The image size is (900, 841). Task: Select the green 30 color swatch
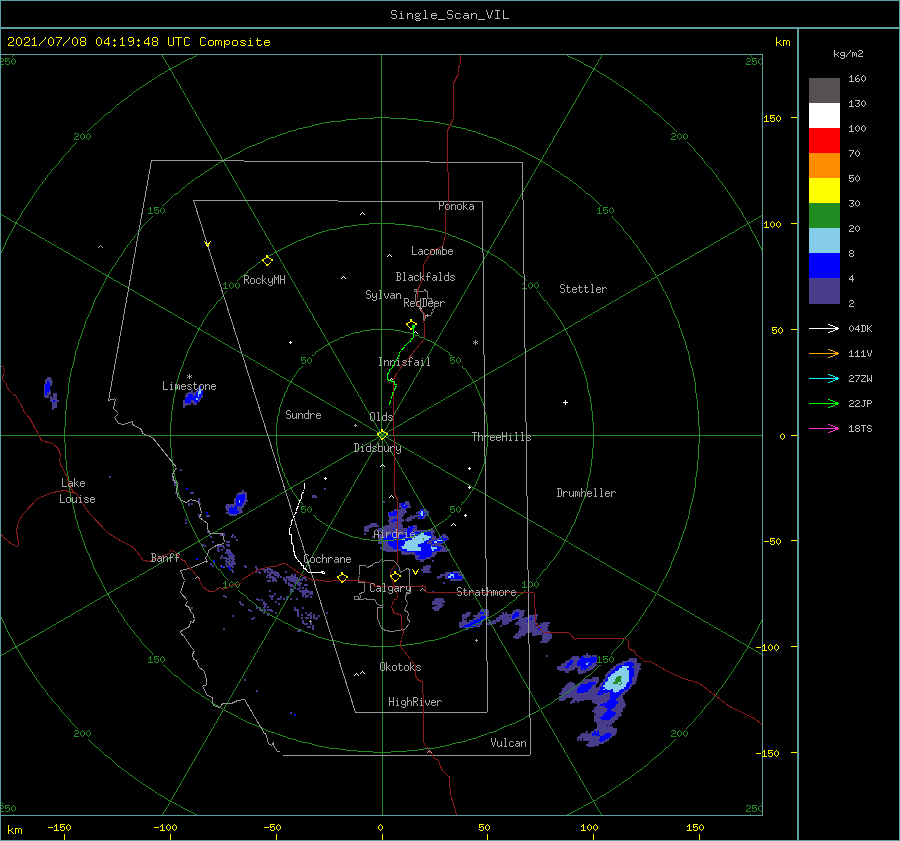[824, 215]
